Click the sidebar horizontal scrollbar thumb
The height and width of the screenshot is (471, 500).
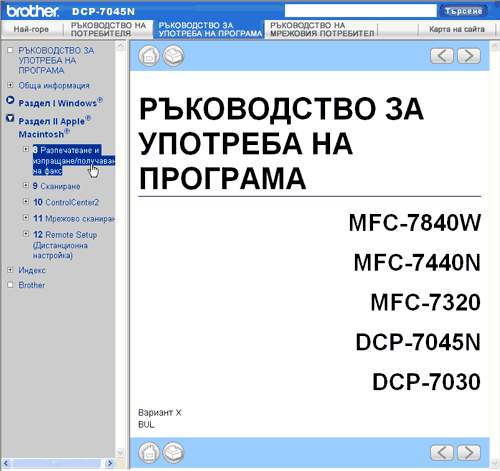tap(56, 463)
